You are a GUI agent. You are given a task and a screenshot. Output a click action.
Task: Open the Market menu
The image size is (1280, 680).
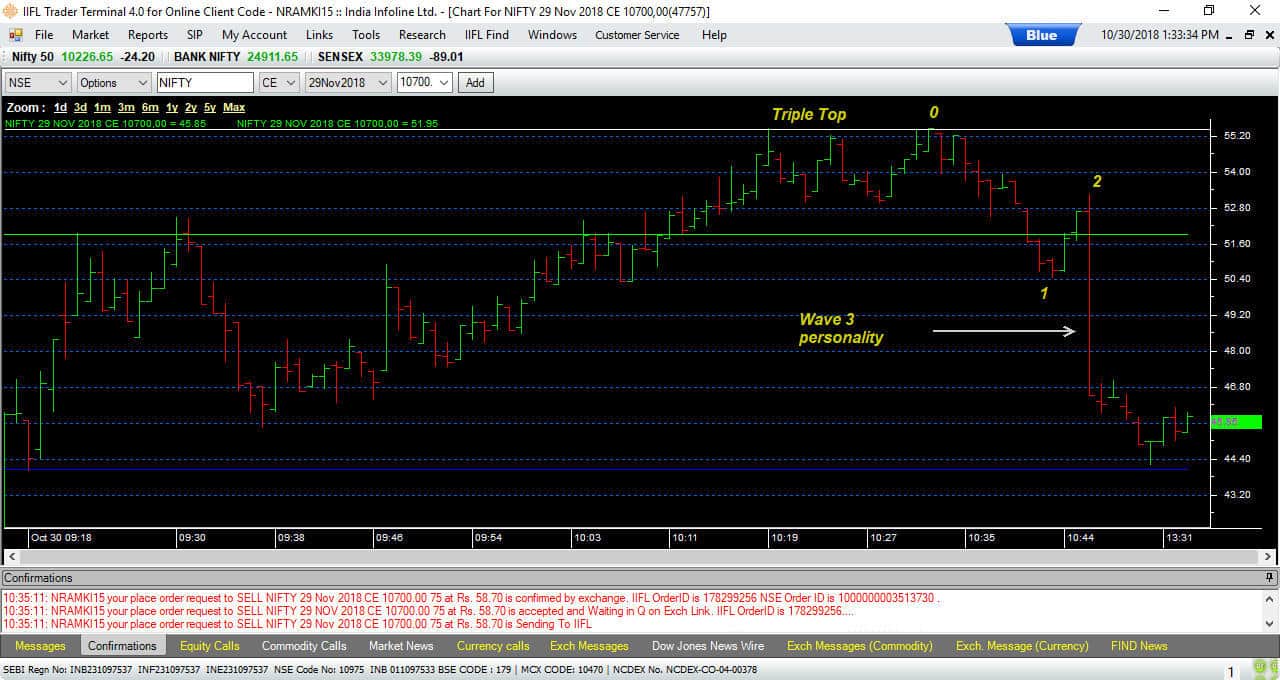90,34
